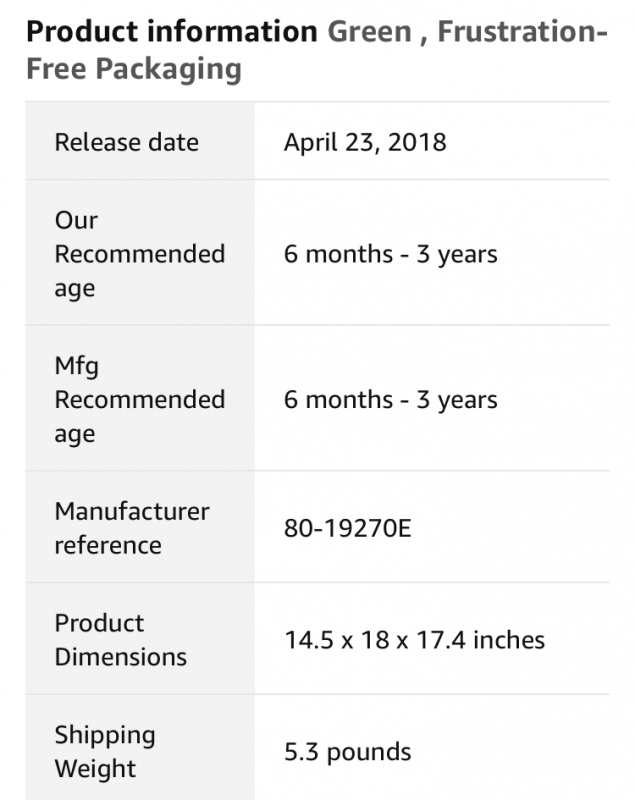Click the Free Packaging text in header

pyautogui.click(x=134, y=69)
